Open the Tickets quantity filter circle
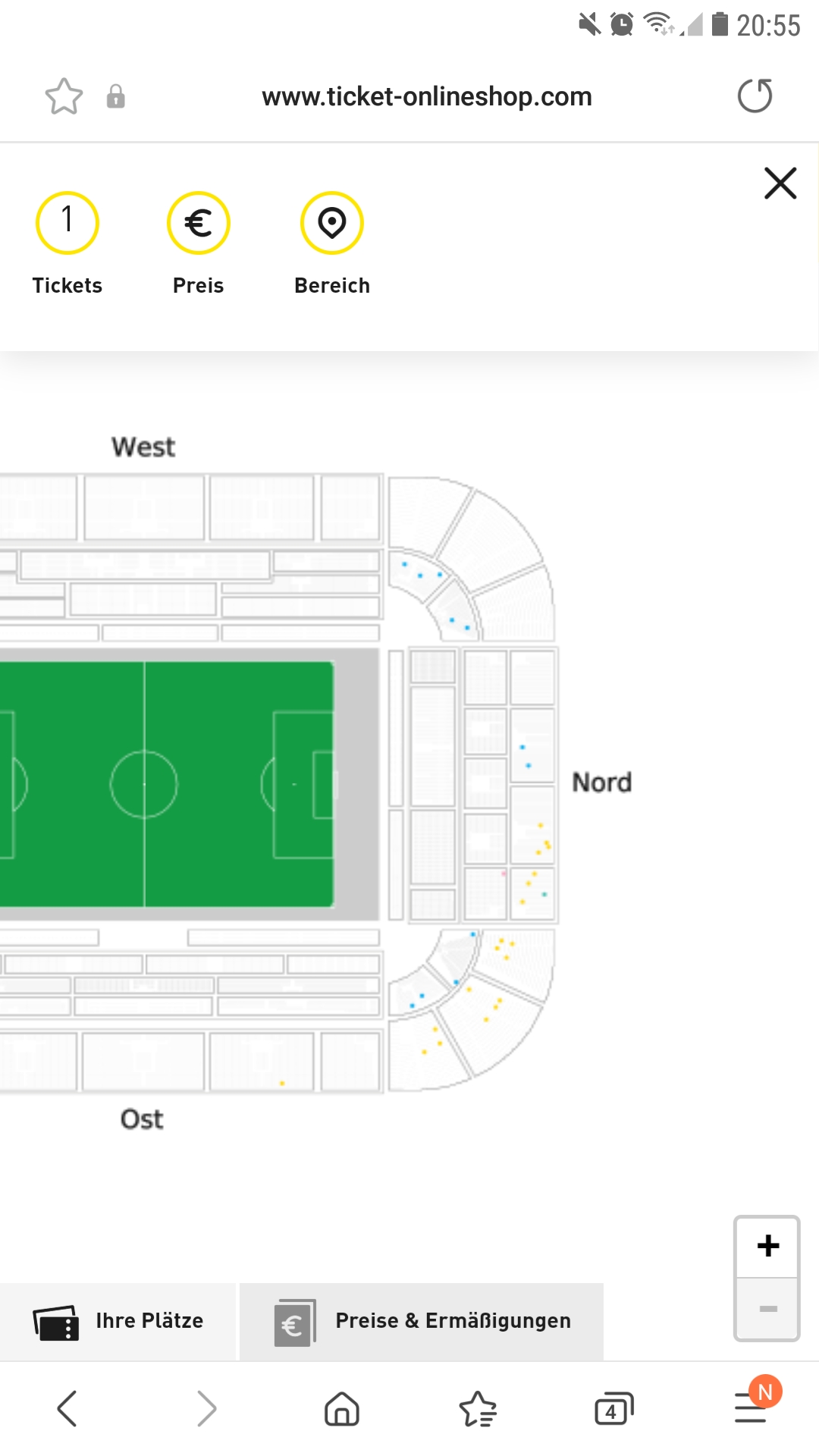 (x=67, y=223)
